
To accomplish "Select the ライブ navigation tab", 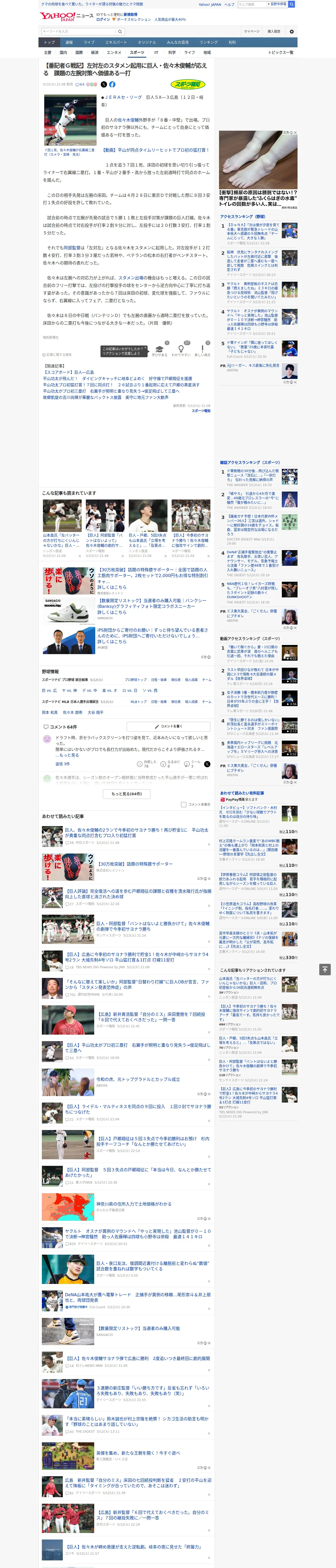I will (x=89, y=43).
